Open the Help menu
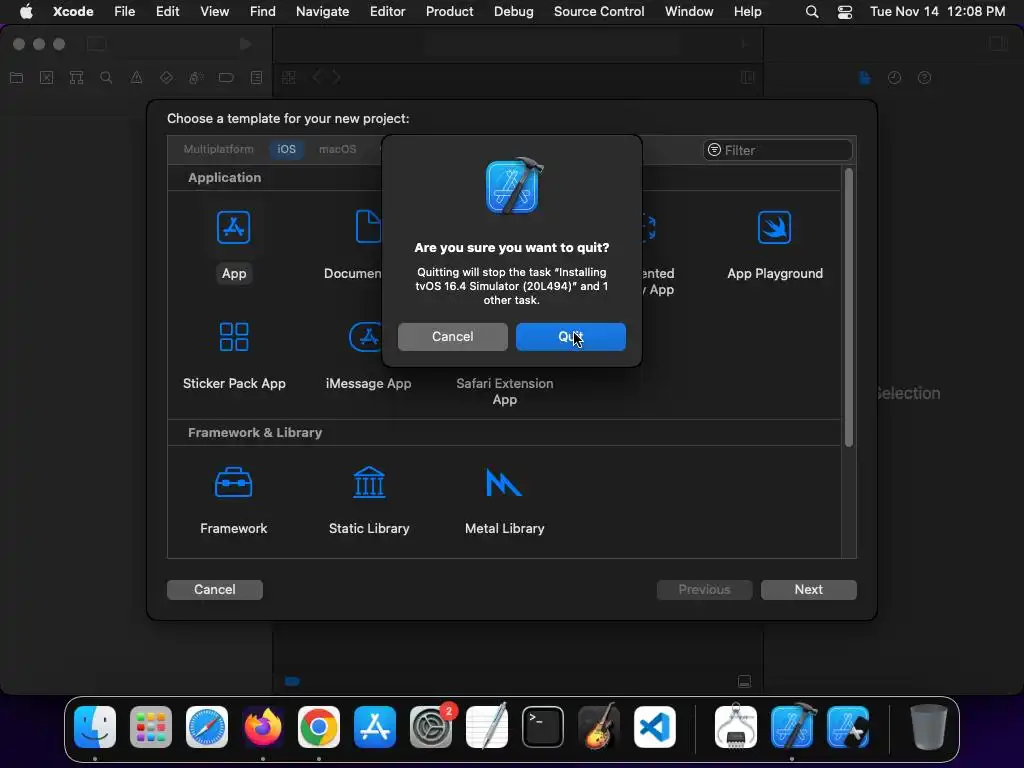The width and height of the screenshot is (1024, 768). click(x=747, y=11)
